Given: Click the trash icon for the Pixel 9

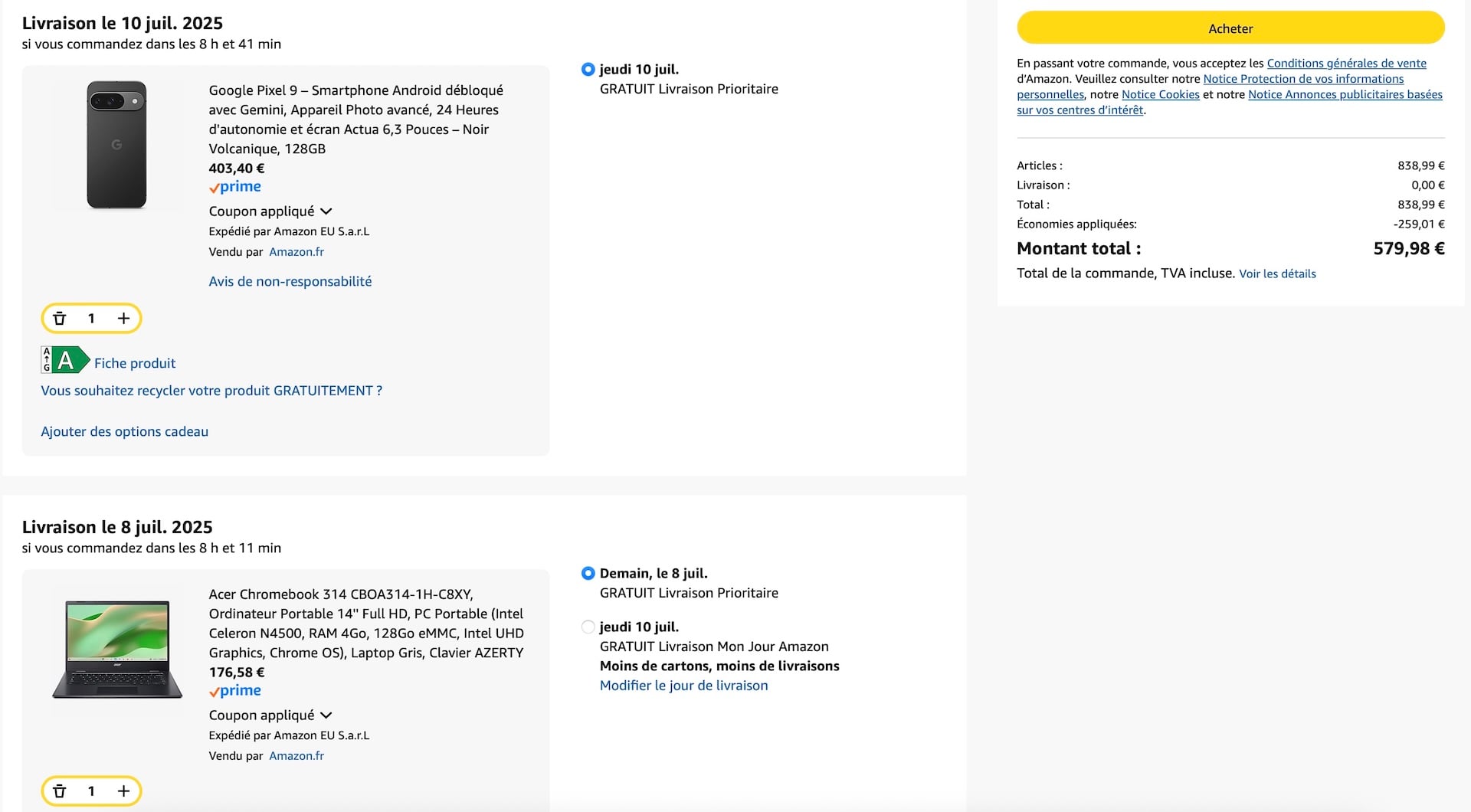Looking at the screenshot, I should coord(60,319).
